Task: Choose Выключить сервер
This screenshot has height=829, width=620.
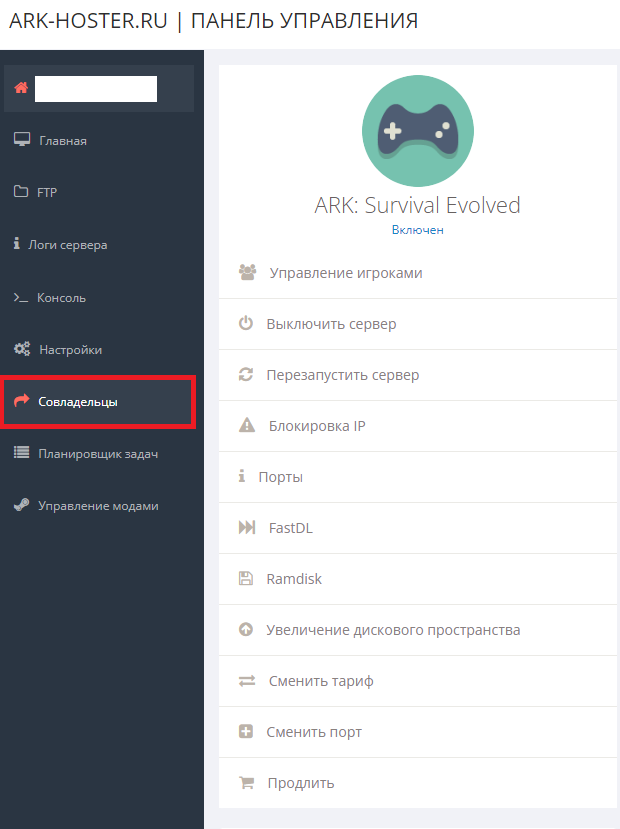Action: pos(418,324)
